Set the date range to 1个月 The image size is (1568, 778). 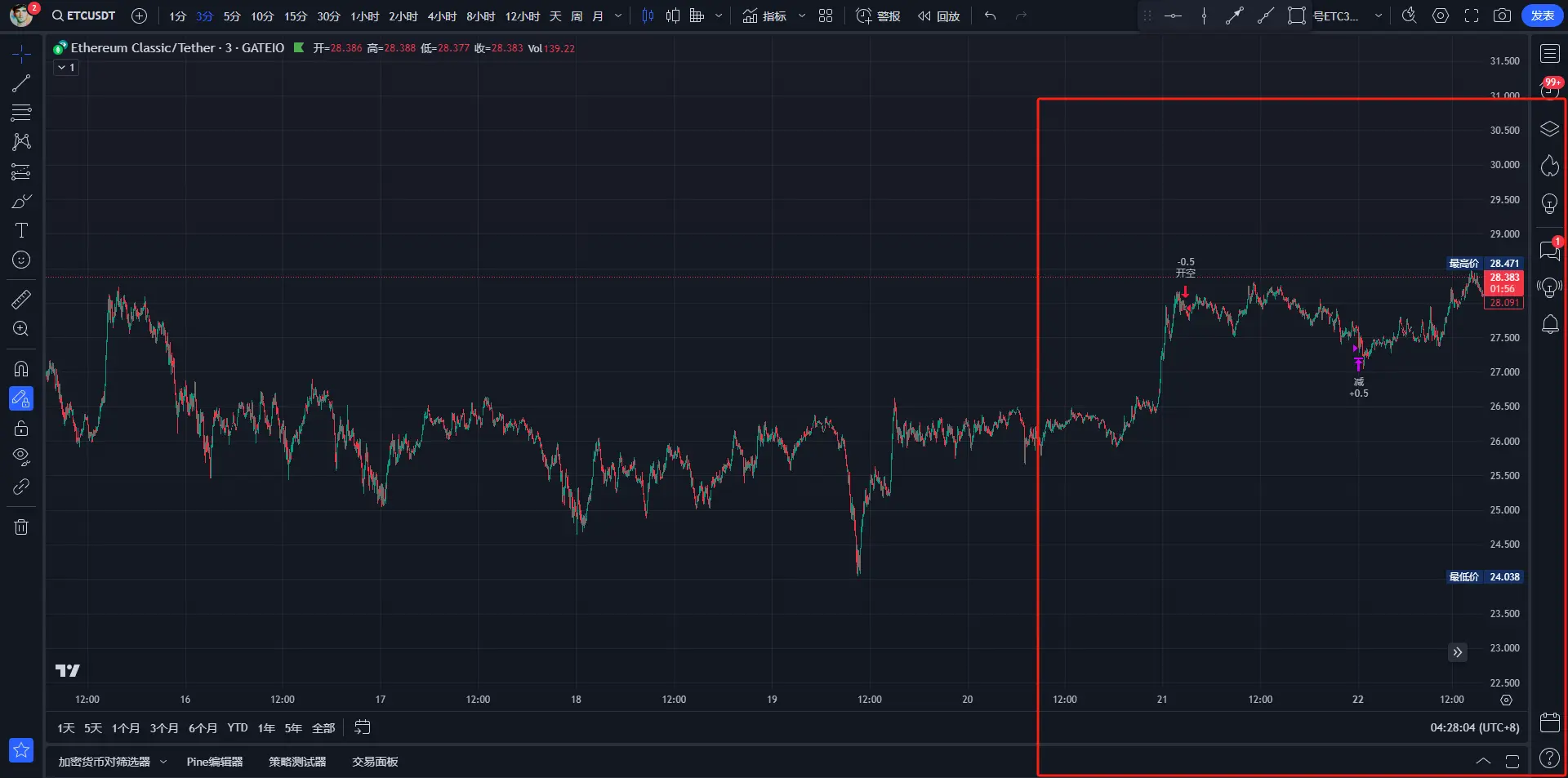tap(126, 728)
